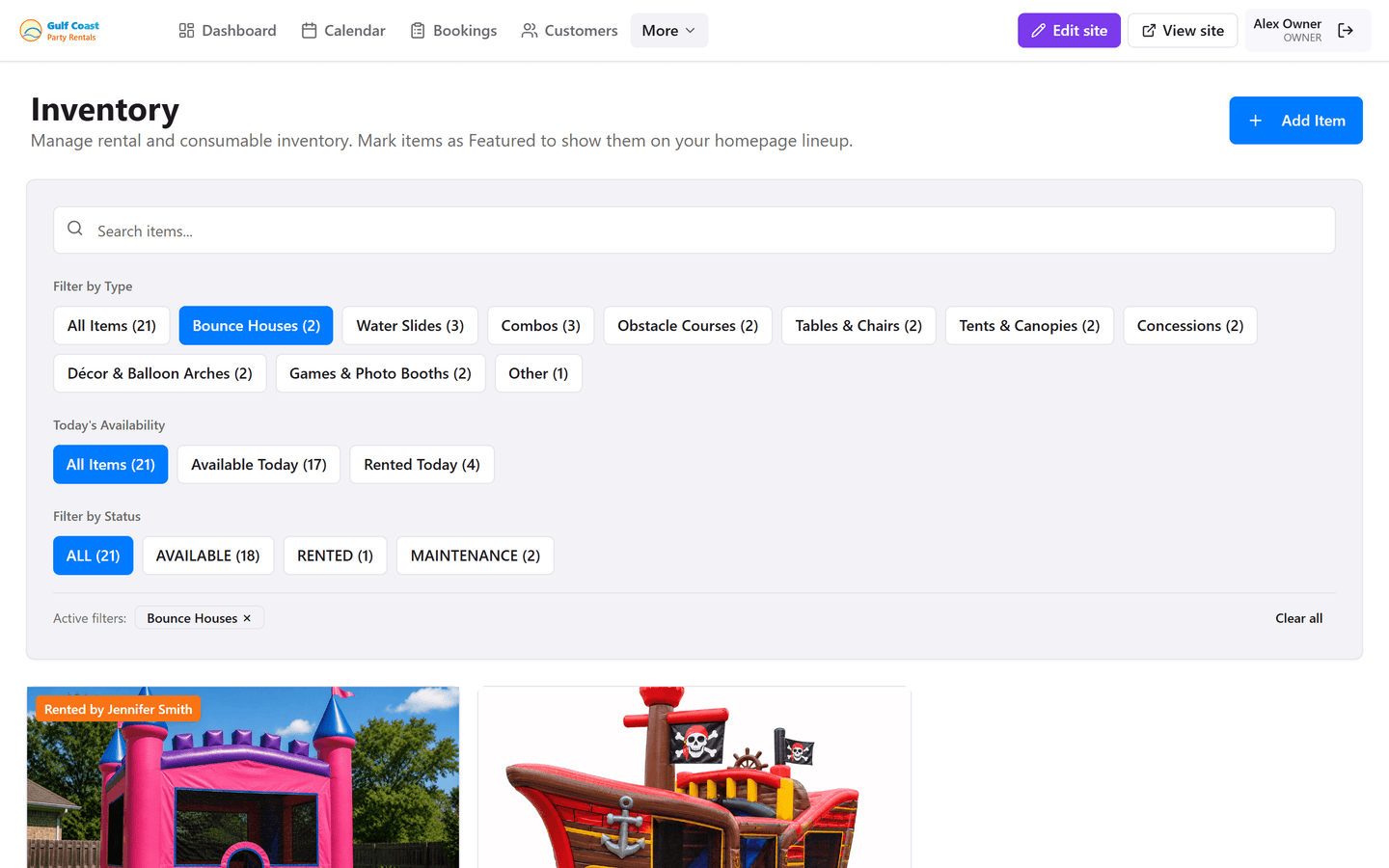Navigate to Customers
Screen dimensions: 1389x868
point(569,31)
